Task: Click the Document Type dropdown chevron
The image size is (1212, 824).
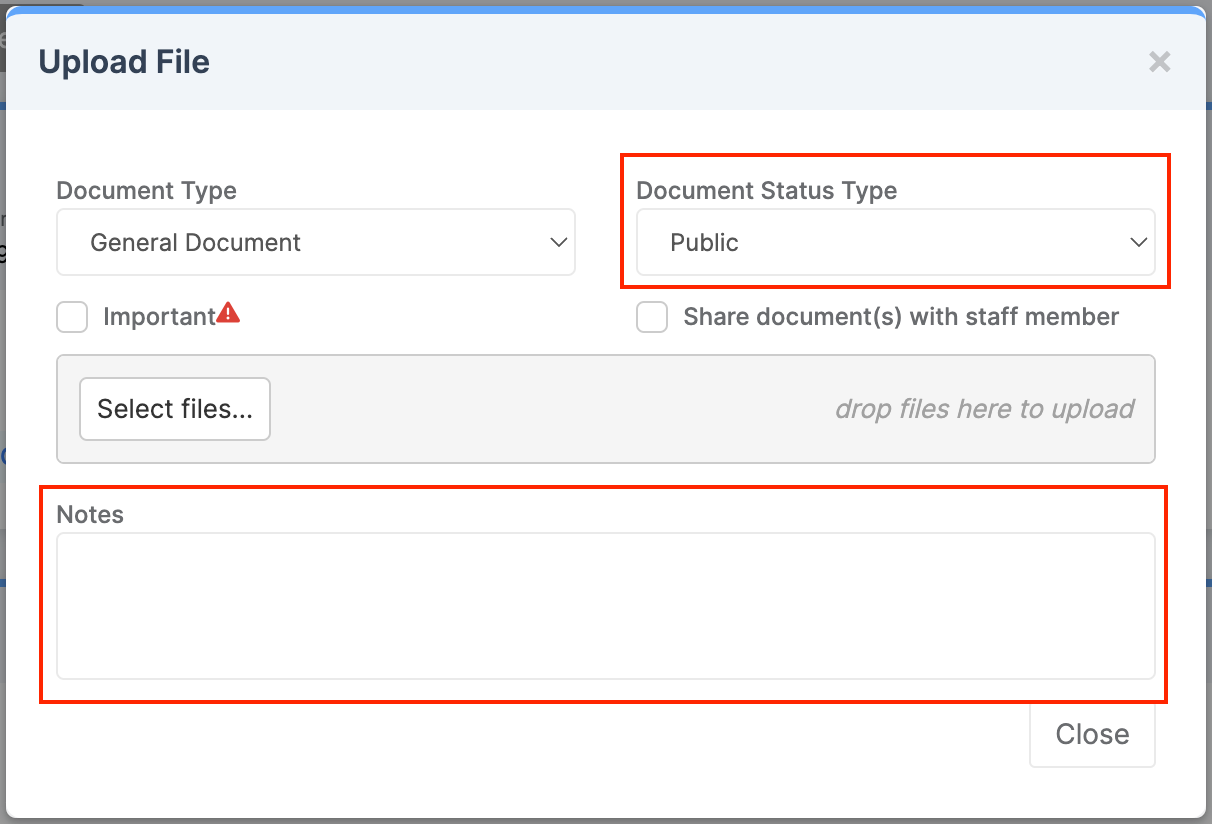Action: pyautogui.click(x=558, y=242)
